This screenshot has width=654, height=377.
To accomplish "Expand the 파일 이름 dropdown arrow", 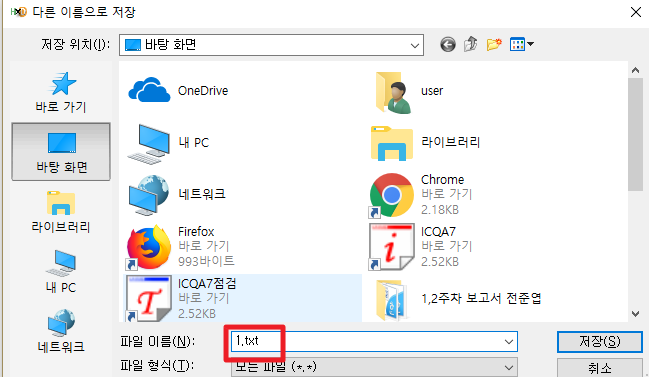I will pos(508,342).
